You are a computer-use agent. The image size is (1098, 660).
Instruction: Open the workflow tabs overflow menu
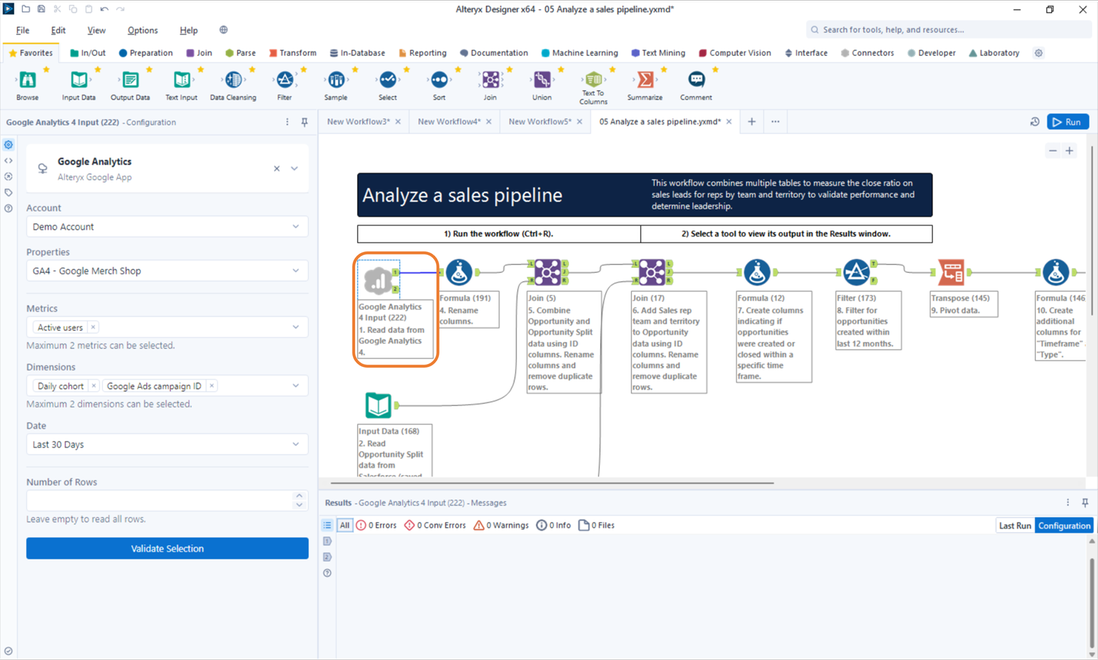[775, 122]
